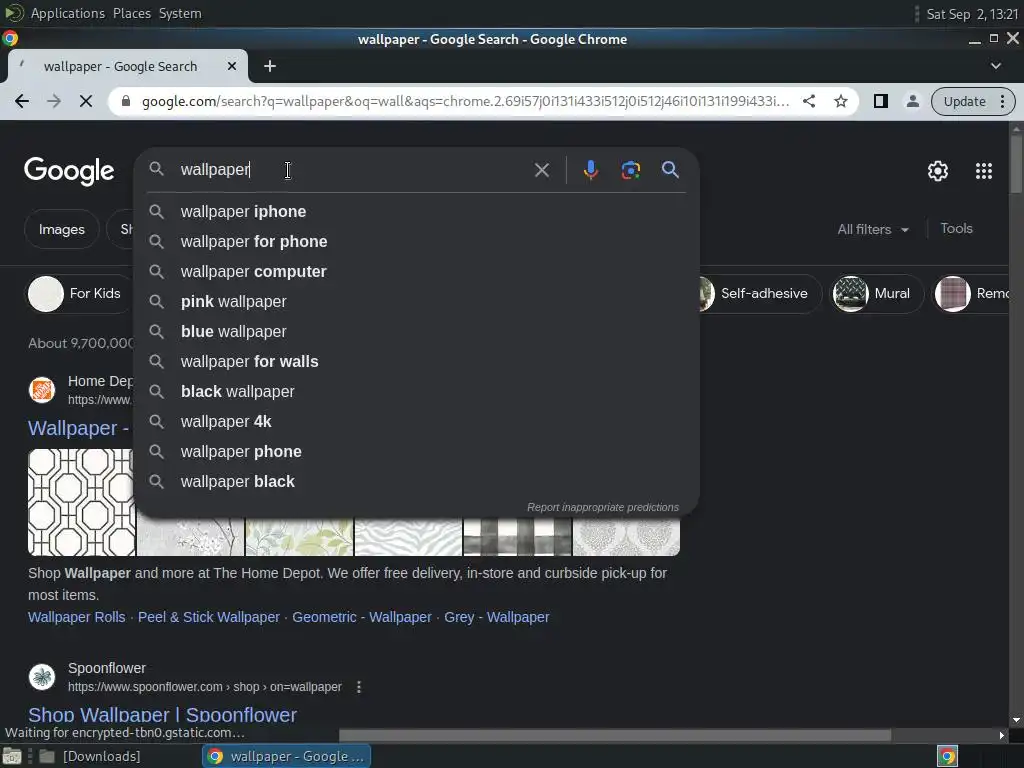Switch to the Images filter chip
The height and width of the screenshot is (768, 1024).
click(61, 229)
